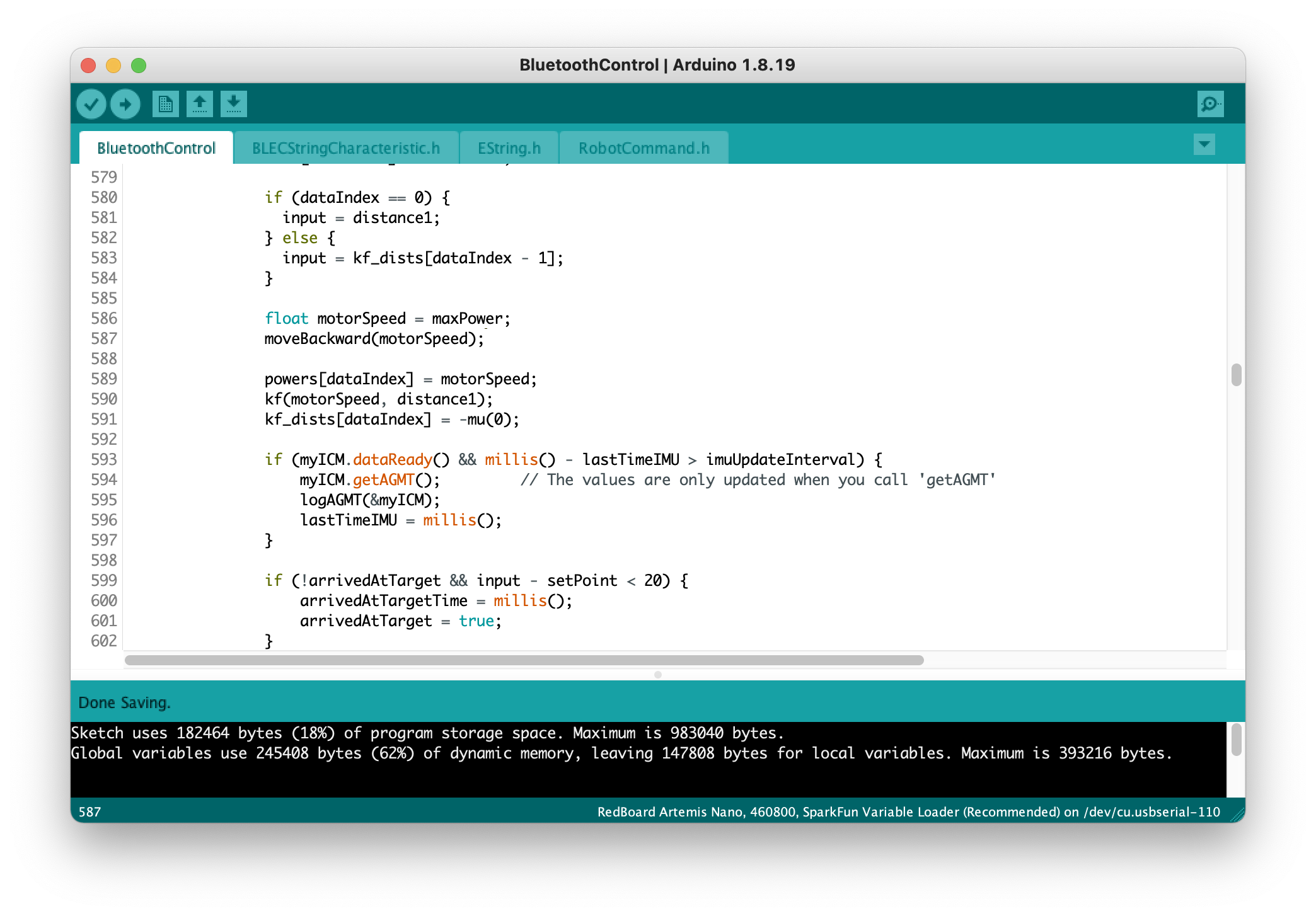Click the 'logAGMT(&myICM);' line

click(370, 500)
